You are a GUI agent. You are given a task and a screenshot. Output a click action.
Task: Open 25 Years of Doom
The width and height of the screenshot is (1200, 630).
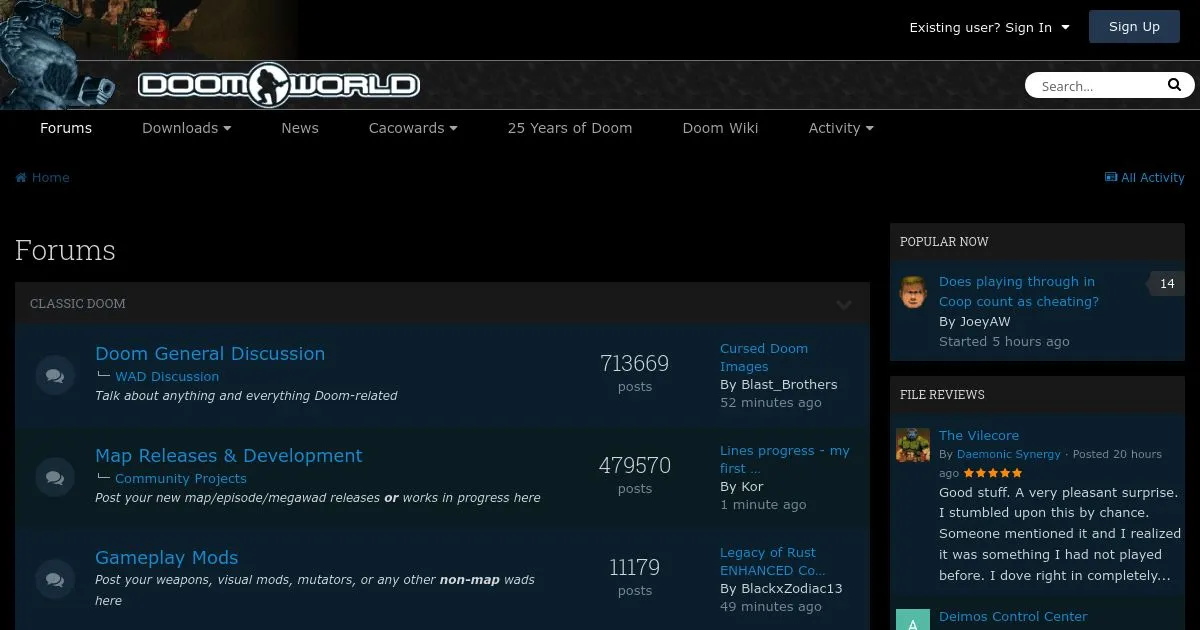click(x=570, y=128)
